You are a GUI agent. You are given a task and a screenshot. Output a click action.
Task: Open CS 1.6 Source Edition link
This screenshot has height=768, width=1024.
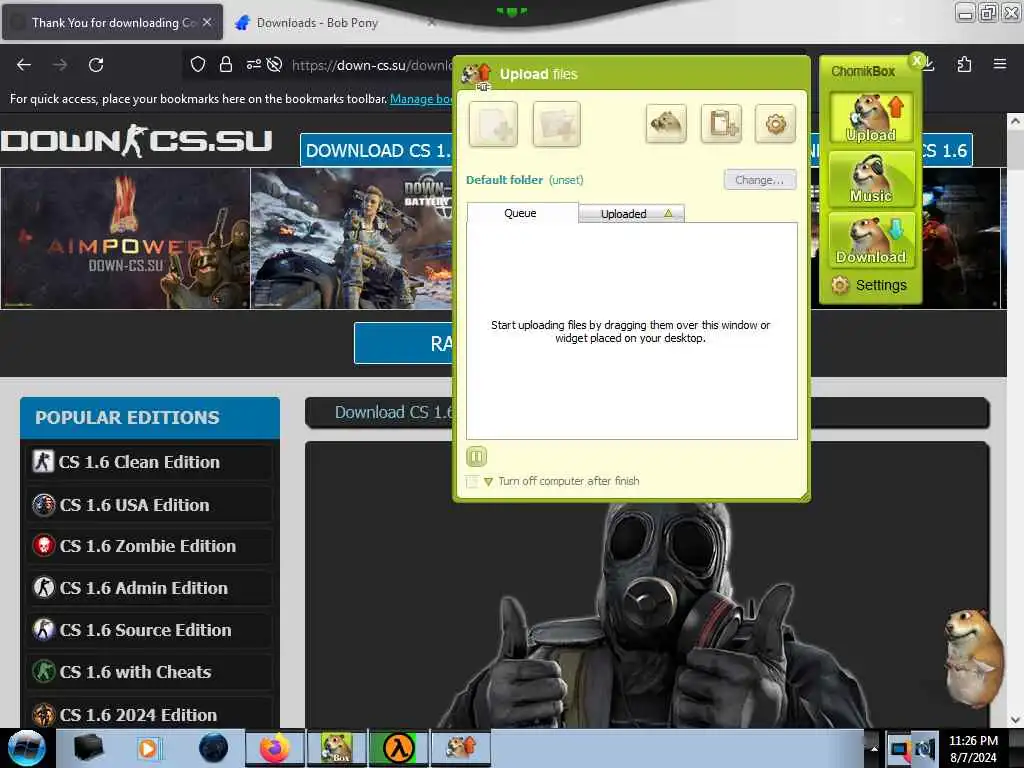point(150,630)
